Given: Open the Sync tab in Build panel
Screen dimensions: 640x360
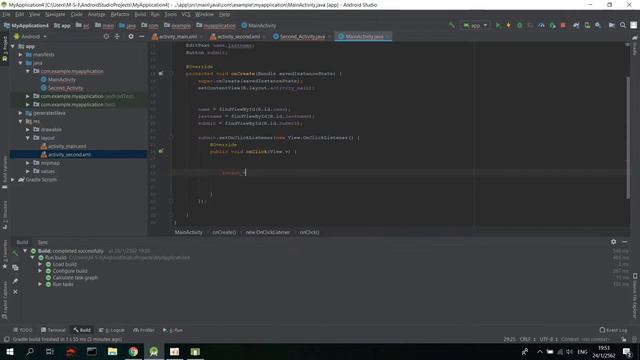Looking at the screenshot, I should coord(42,242).
